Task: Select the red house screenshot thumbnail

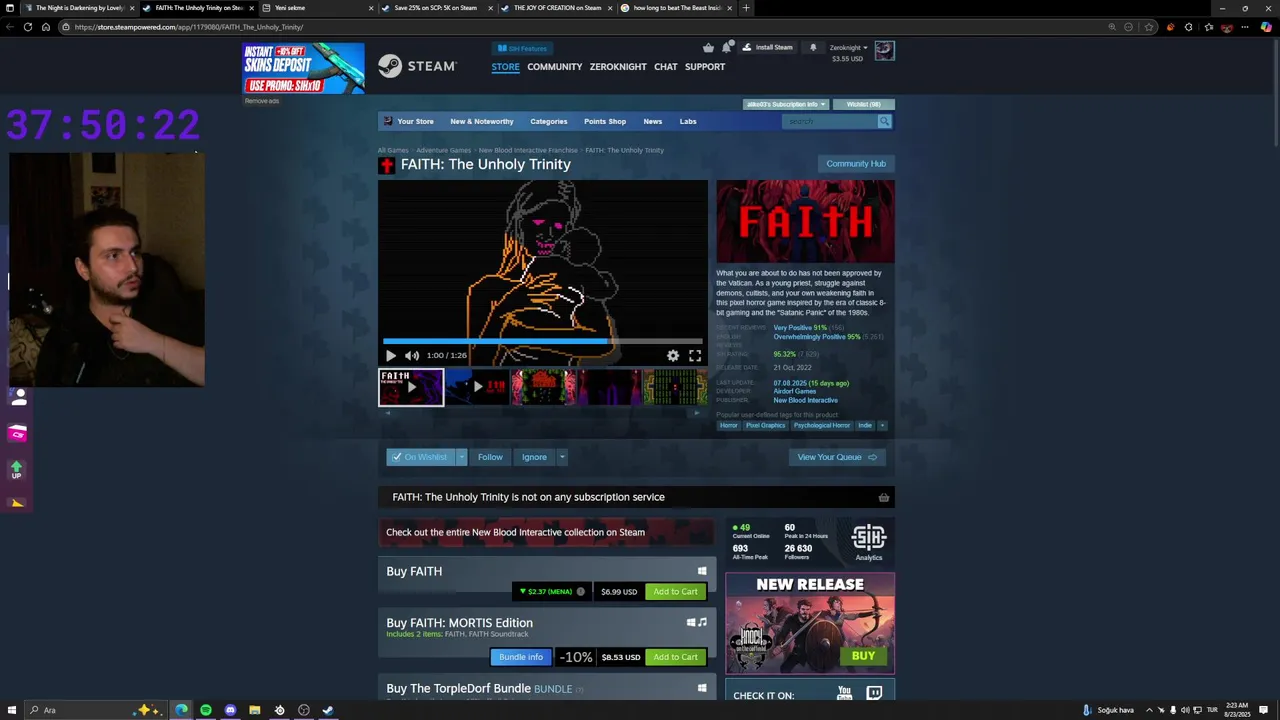Action: click(543, 387)
